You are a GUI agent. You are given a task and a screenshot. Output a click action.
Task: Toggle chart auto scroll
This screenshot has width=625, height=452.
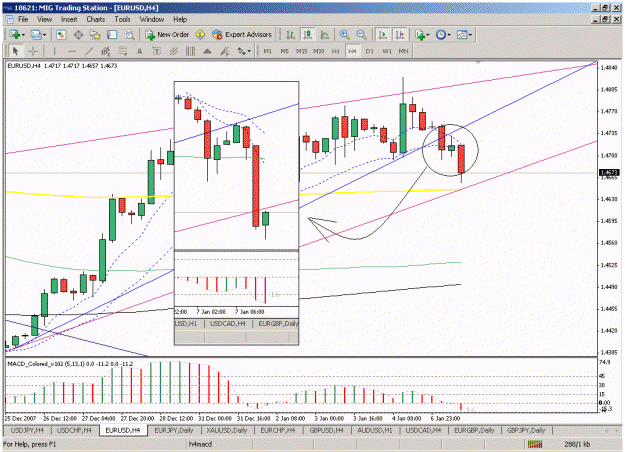[383, 35]
